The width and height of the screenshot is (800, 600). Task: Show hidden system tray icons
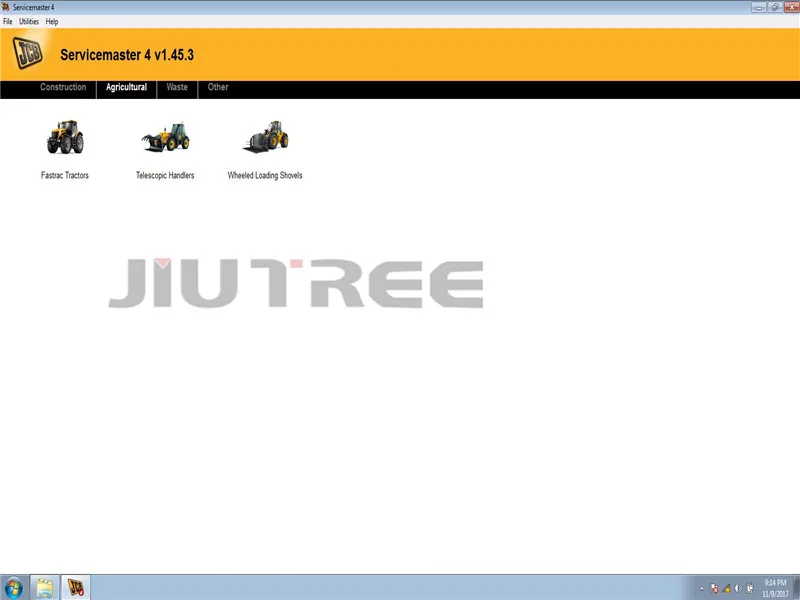(x=702, y=589)
